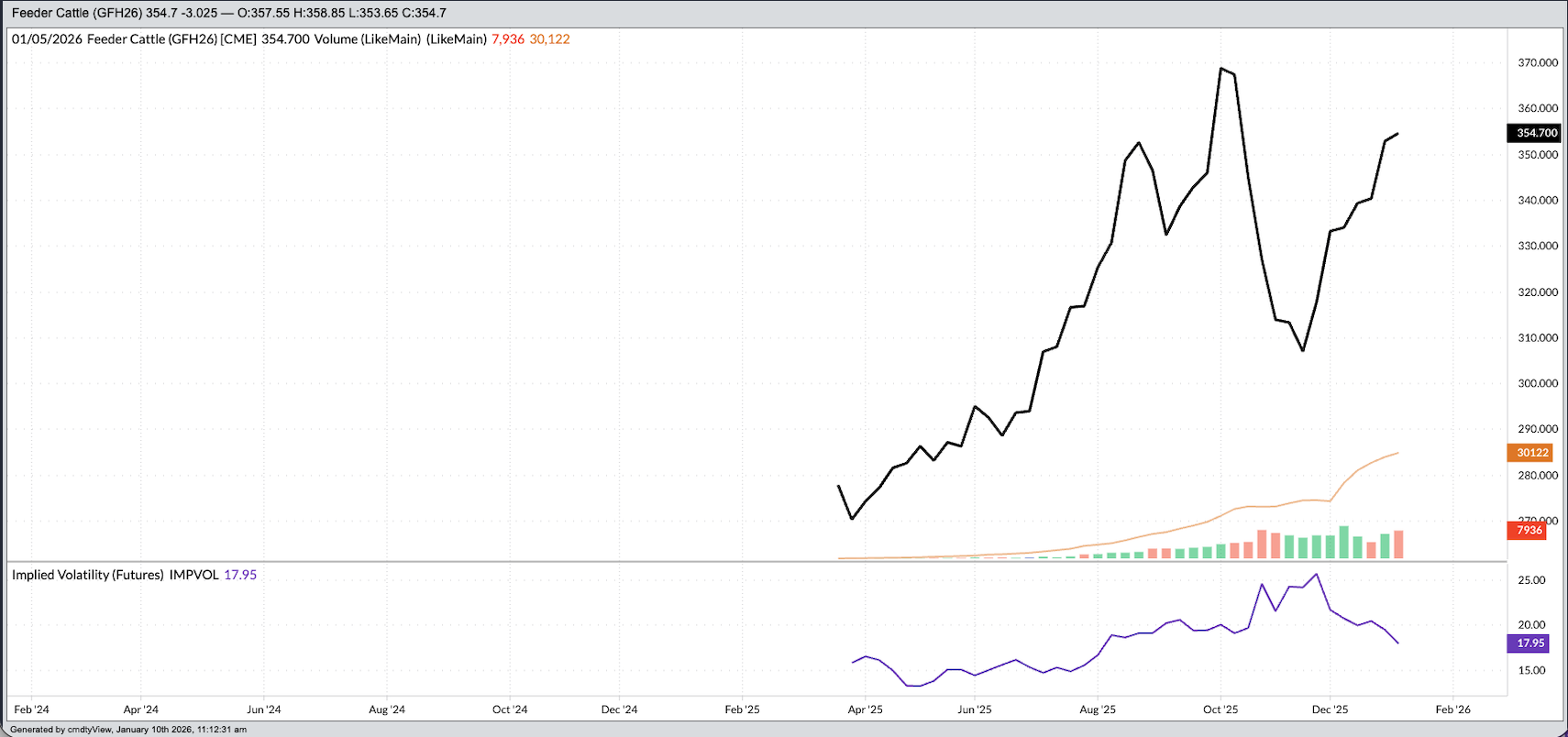This screenshot has height=737, width=1568.
Task: Select the -3.025 change in the header
Action: (199, 13)
